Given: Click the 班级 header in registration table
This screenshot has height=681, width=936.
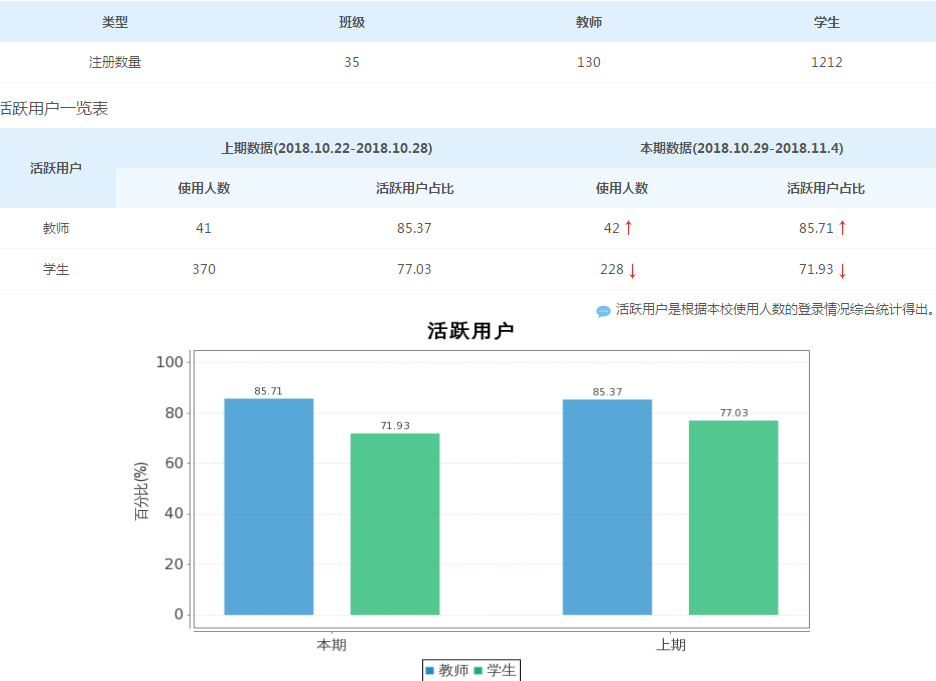Looking at the screenshot, I should (352, 22).
